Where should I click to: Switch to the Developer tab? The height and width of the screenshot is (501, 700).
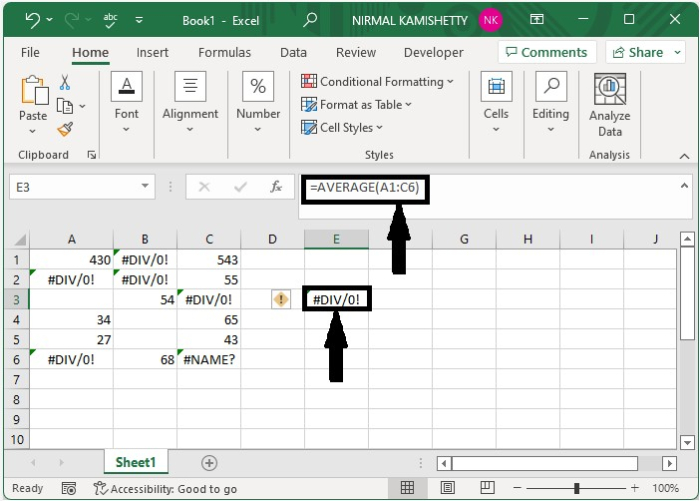coord(433,53)
